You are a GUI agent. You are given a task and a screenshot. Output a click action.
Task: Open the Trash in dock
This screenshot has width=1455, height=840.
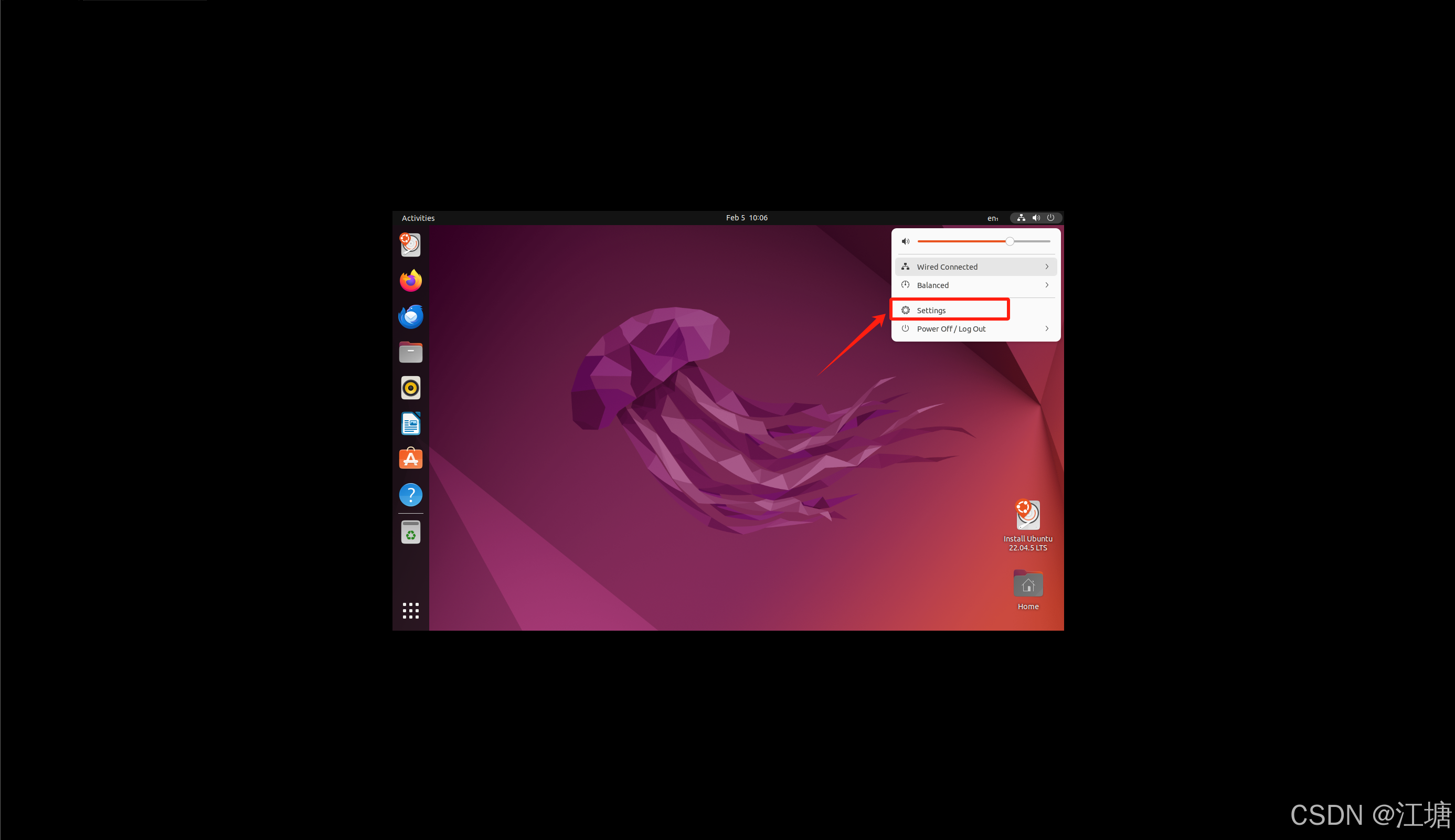[411, 533]
